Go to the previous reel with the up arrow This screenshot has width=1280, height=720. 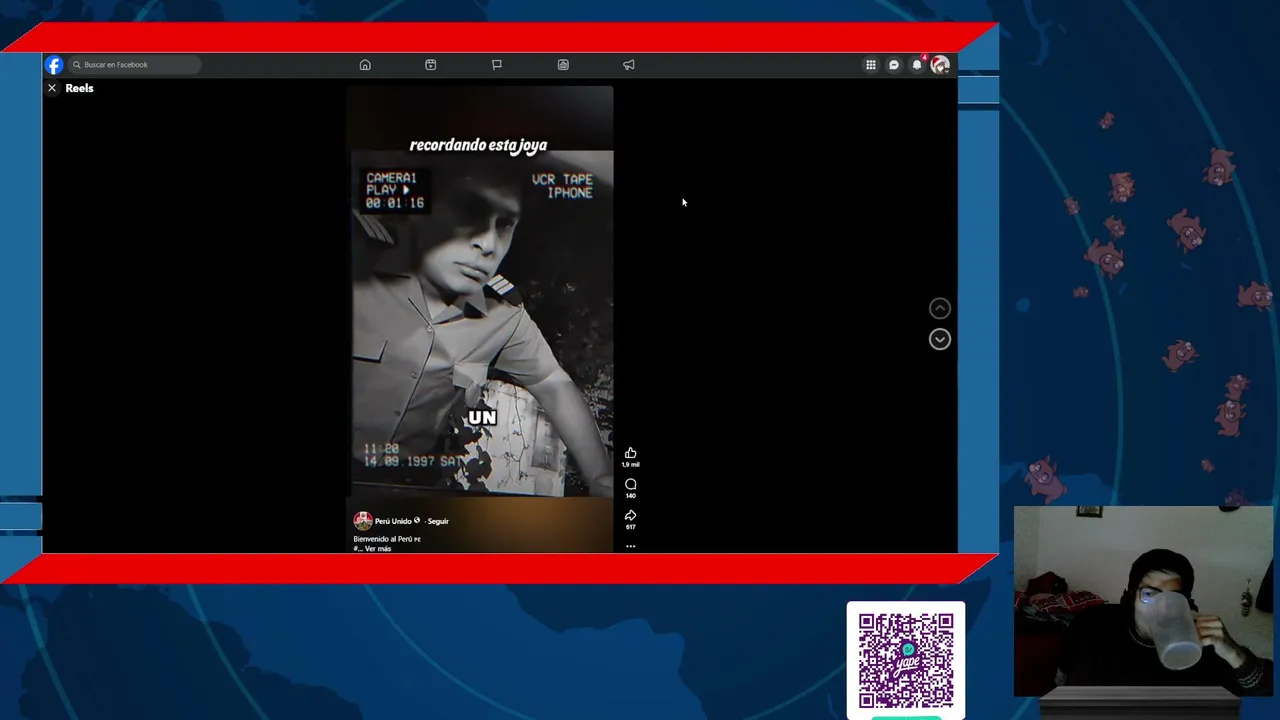pos(940,309)
